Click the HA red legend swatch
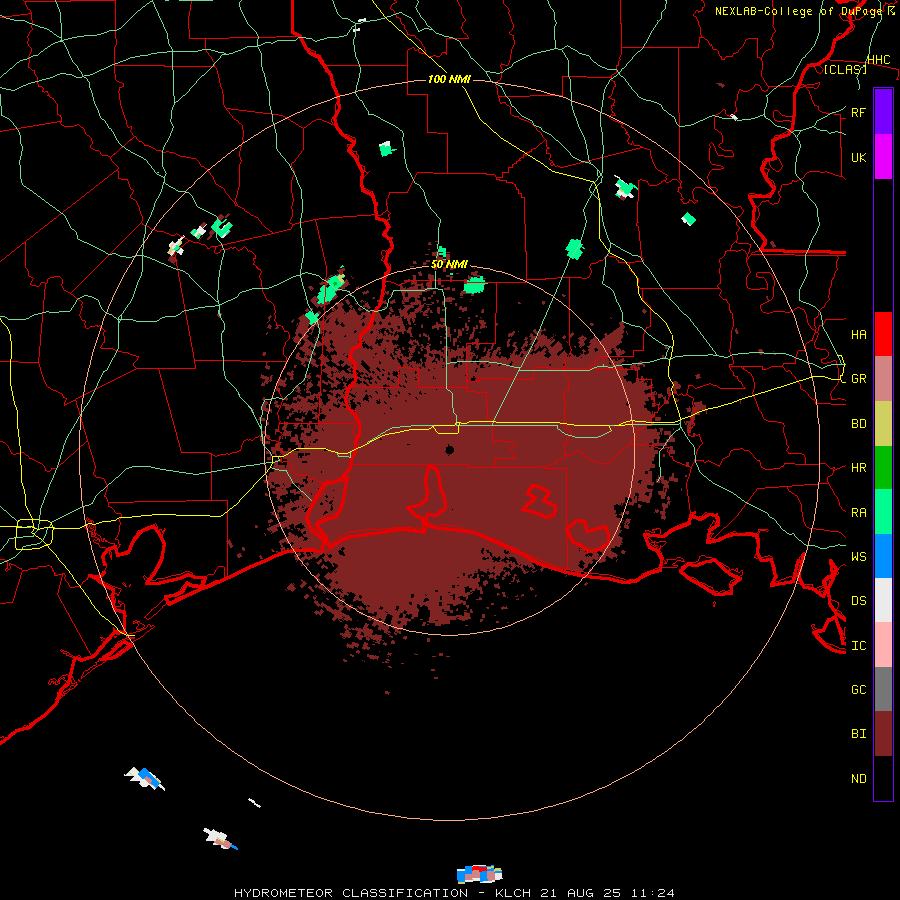 click(883, 334)
